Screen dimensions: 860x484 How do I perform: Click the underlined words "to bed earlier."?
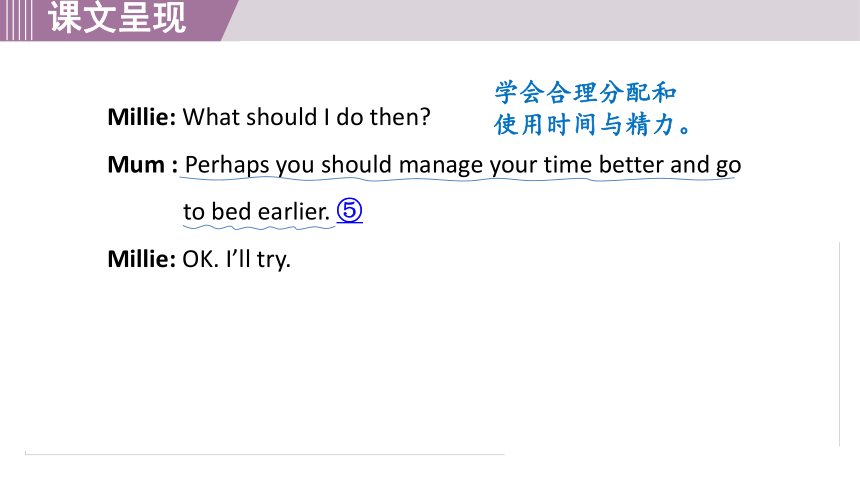click(257, 211)
